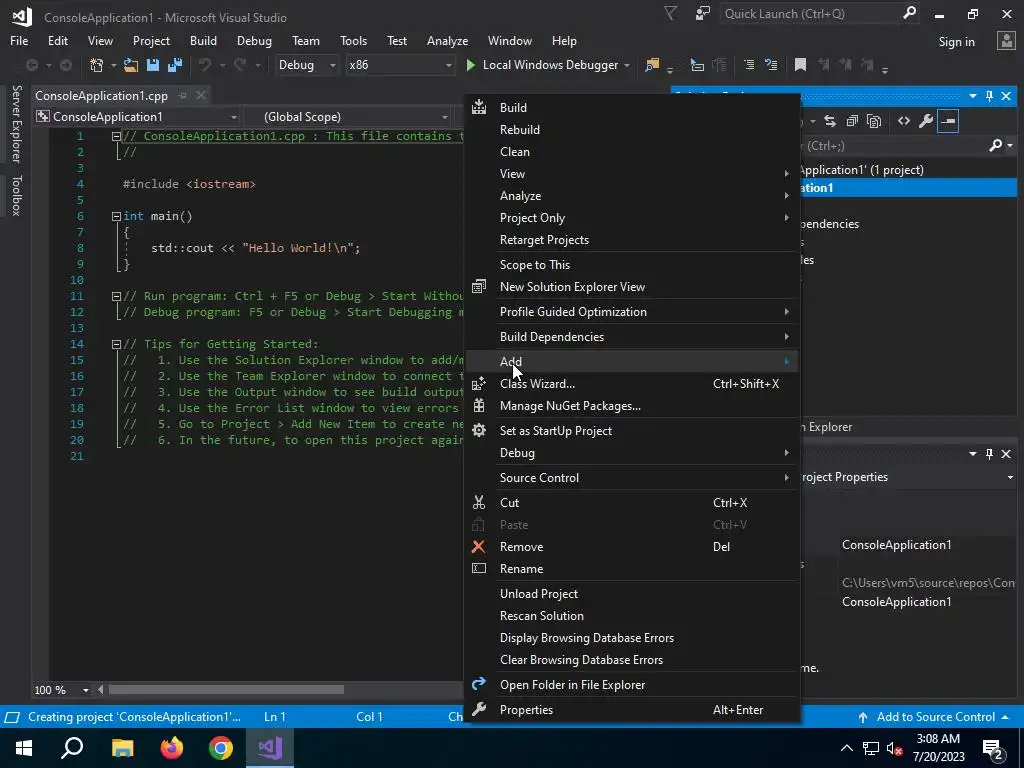
Task: Collapse the comment block at line 1
Action: coord(116,136)
